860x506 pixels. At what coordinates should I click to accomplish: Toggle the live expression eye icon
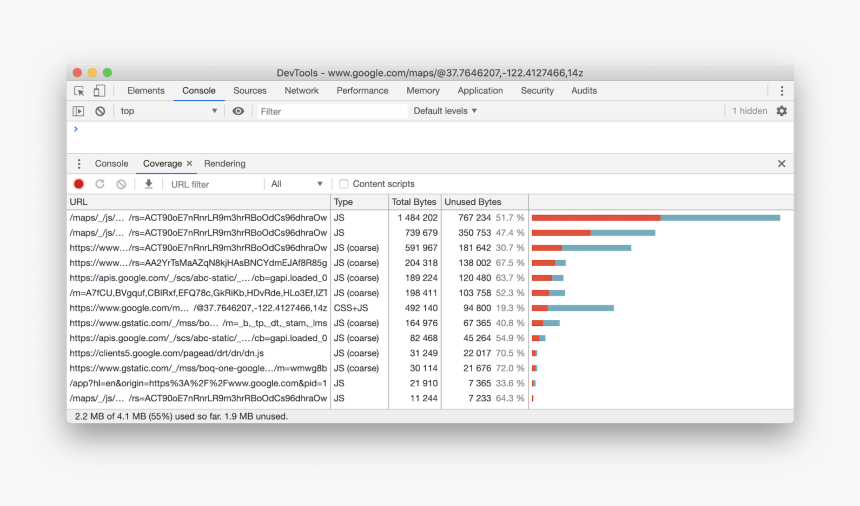pos(238,111)
